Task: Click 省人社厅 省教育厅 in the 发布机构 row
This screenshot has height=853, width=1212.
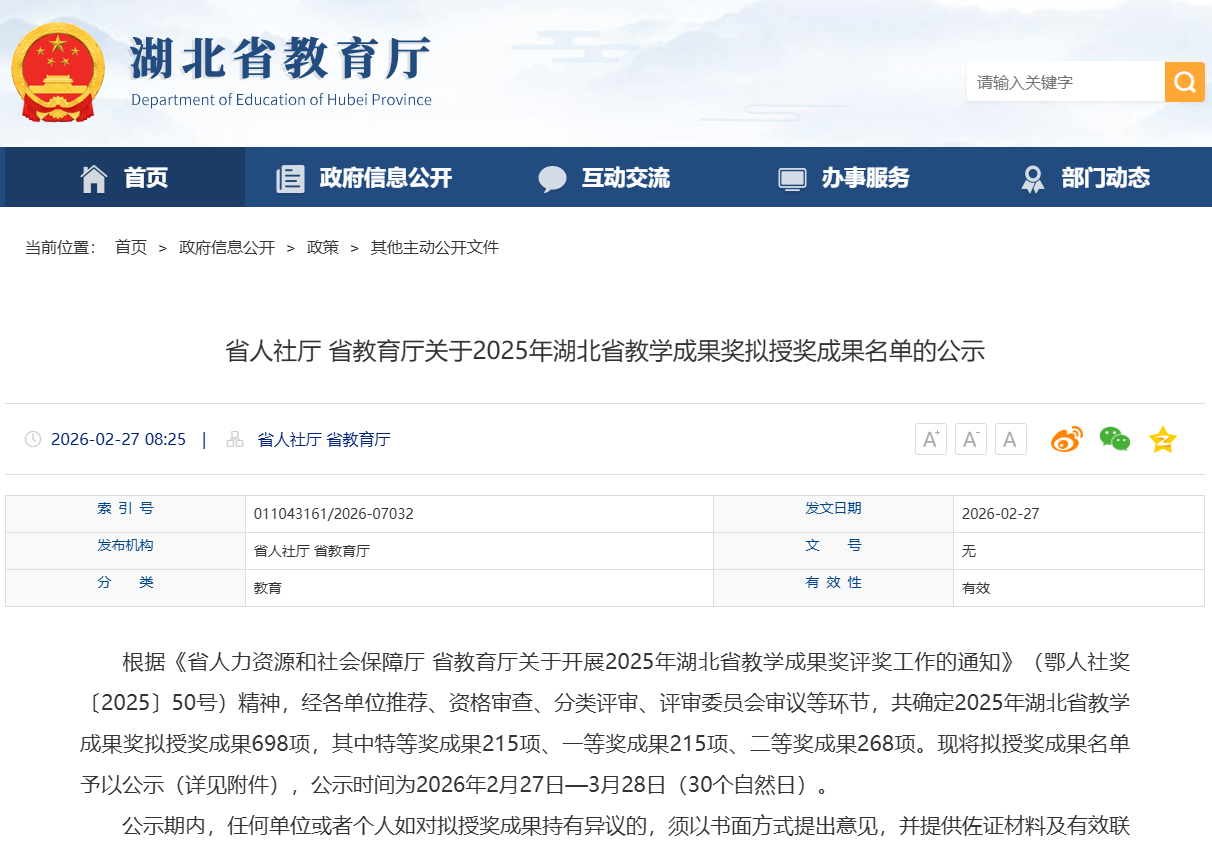Action: (x=312, y=551)
